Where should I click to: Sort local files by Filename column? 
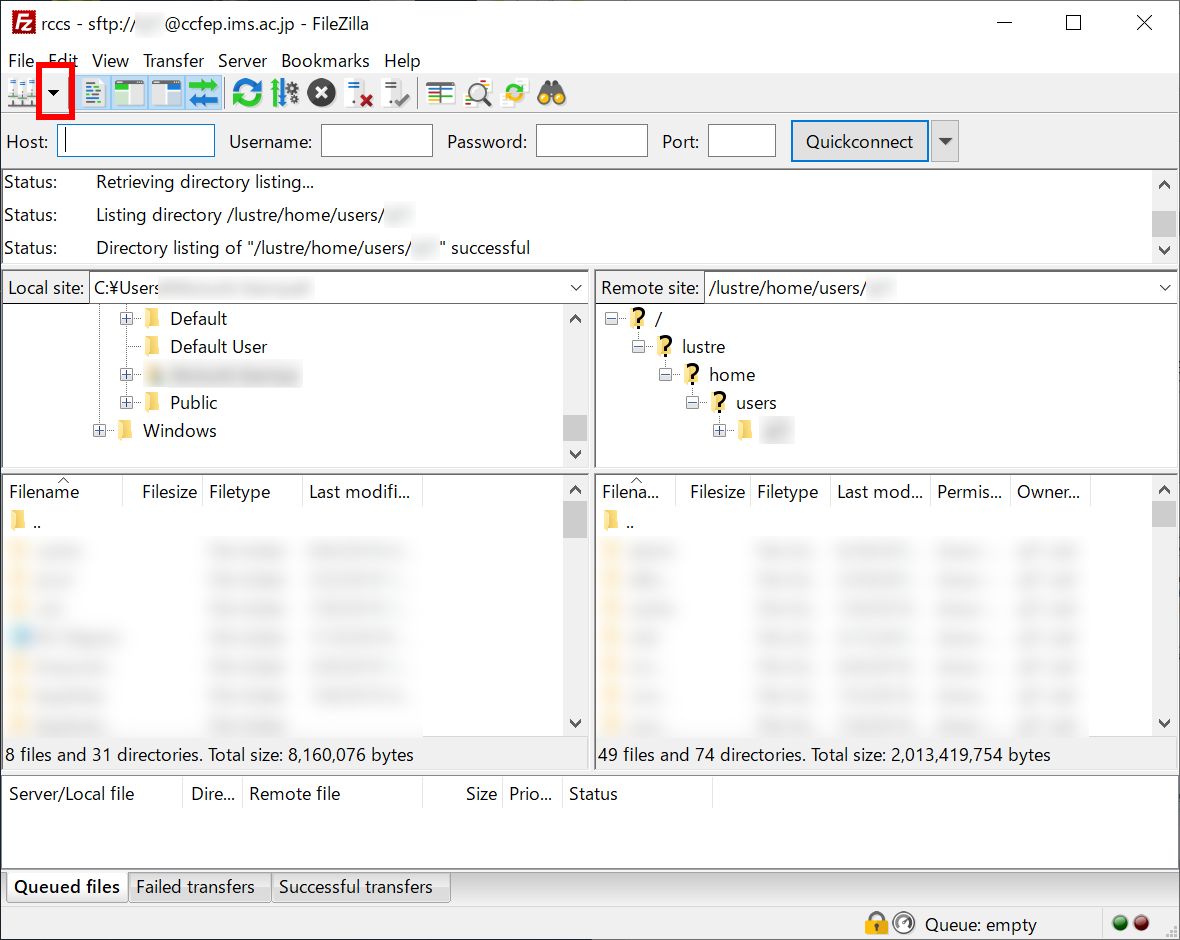(x=63, y=491)
